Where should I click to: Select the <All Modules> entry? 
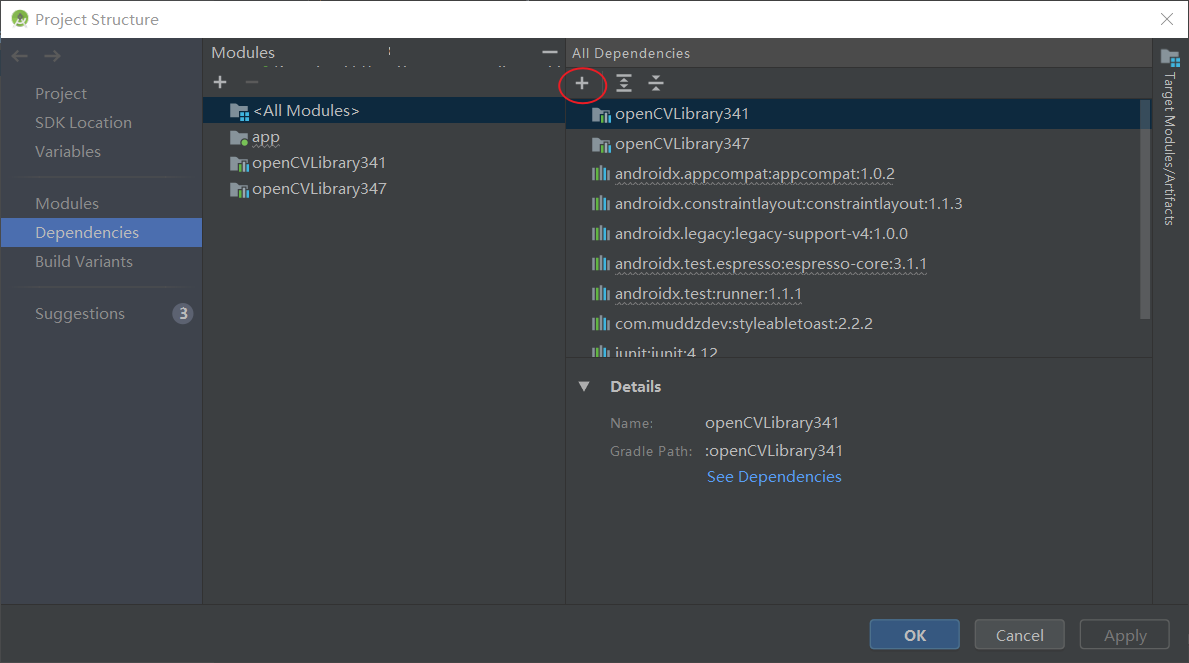pos(384,111)
